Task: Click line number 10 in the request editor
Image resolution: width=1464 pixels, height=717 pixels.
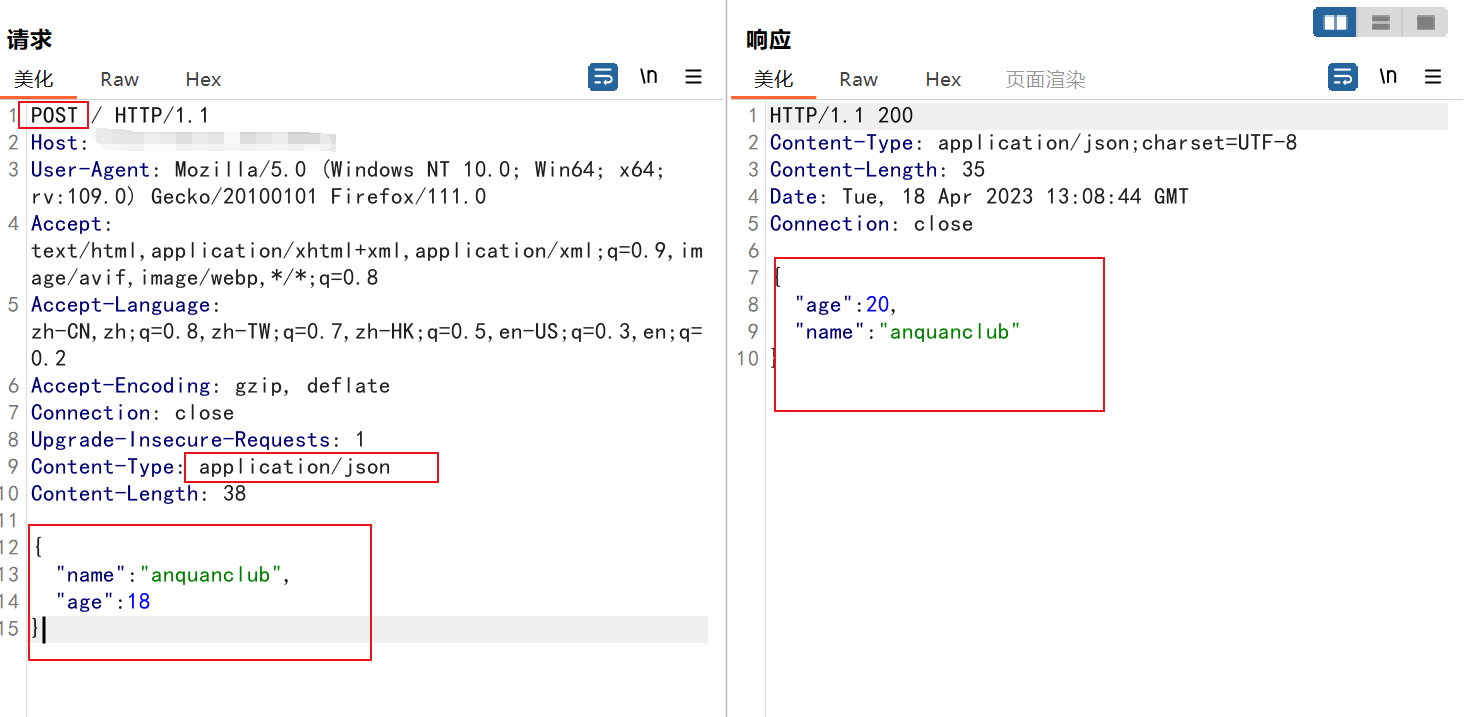Action: [12, 493]
